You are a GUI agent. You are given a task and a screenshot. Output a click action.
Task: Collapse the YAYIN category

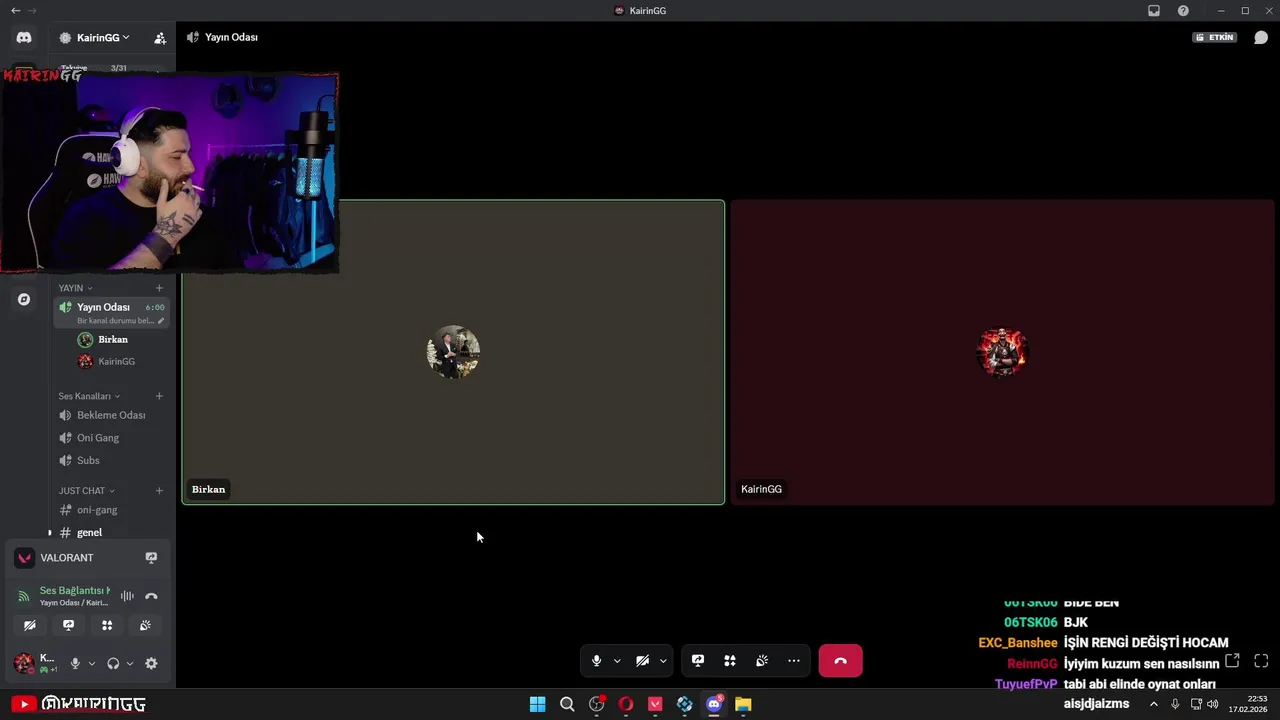coord(75,288)
